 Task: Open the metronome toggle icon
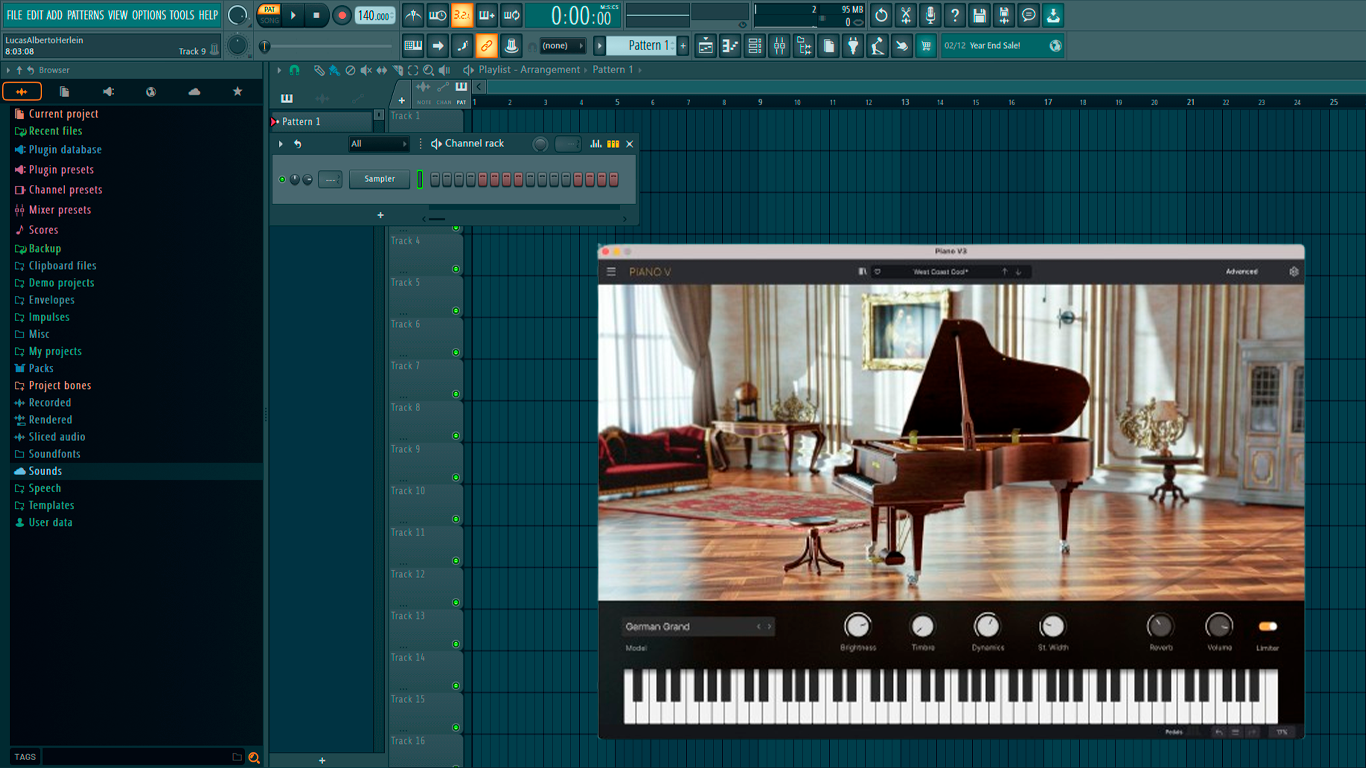(413, 16)
